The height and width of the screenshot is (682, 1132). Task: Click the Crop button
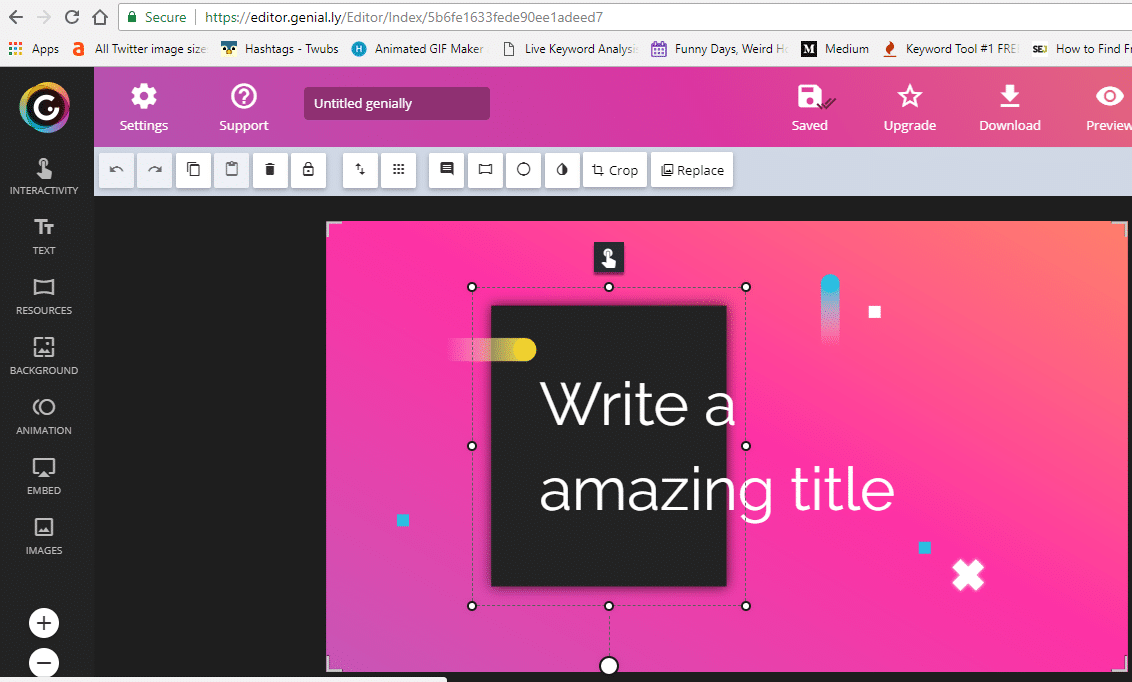[615, 170]
